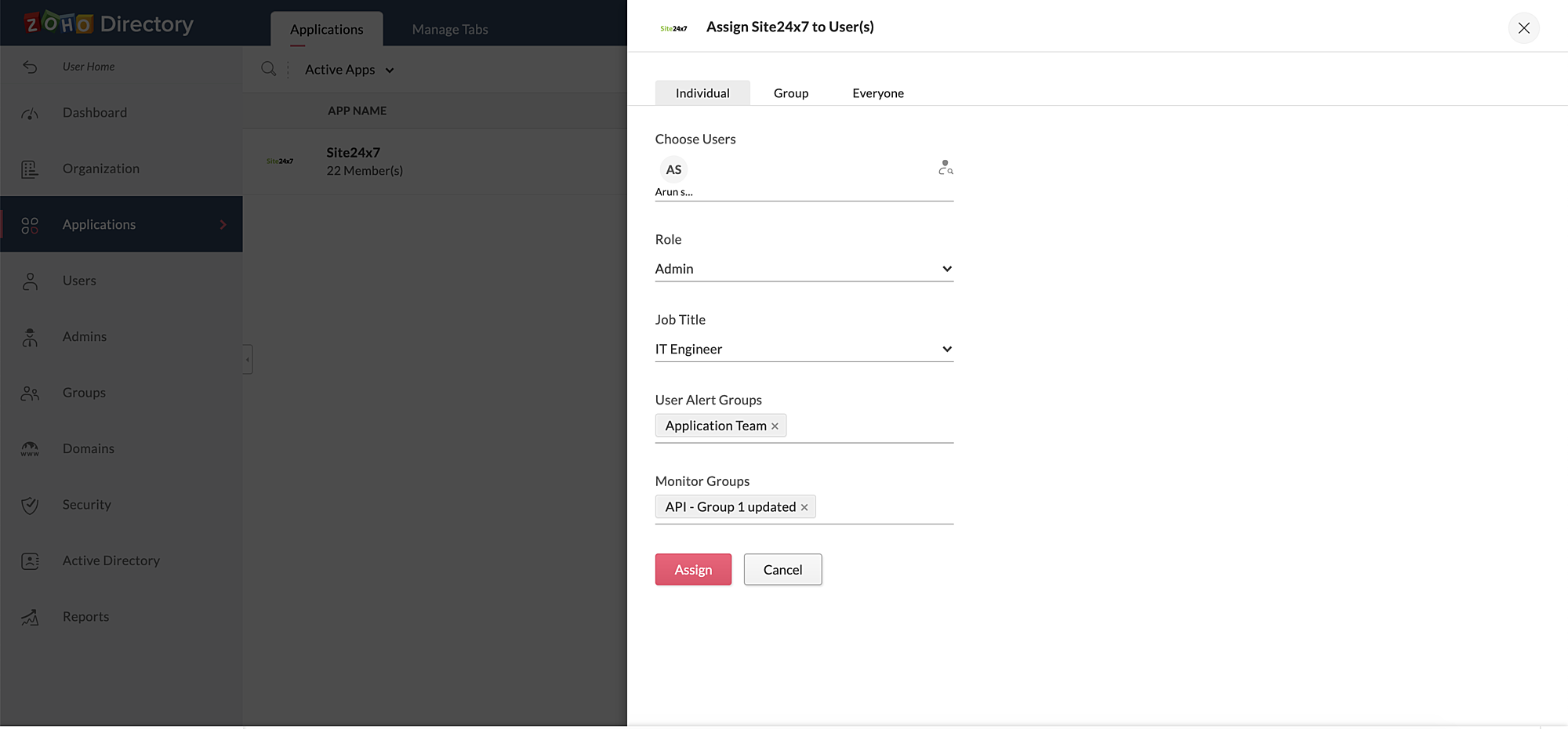Open the Users section
The image size is (1568, 729).
pyautogui.click(x=78, y=280)
